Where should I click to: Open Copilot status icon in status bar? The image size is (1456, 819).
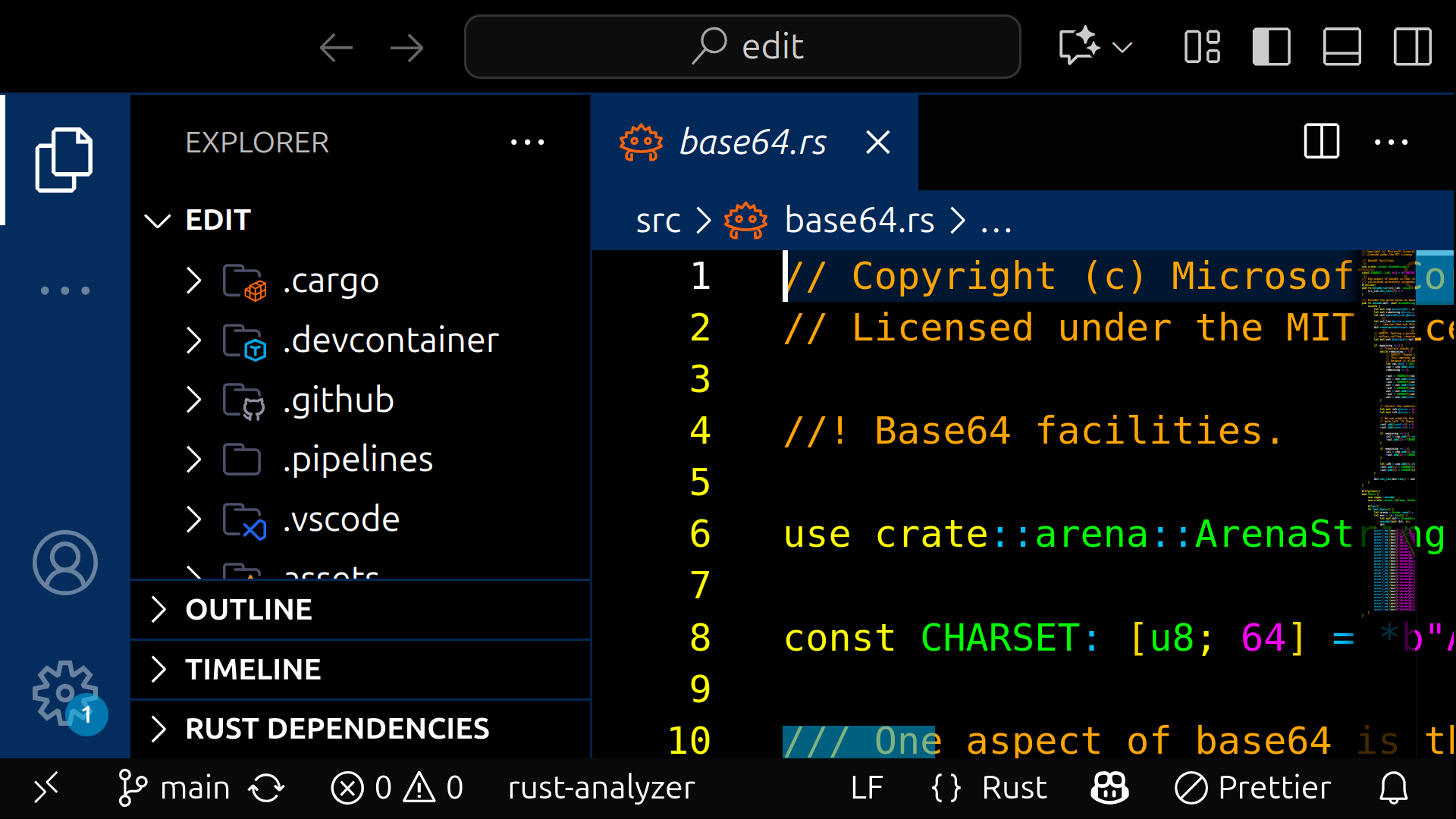1109,788
